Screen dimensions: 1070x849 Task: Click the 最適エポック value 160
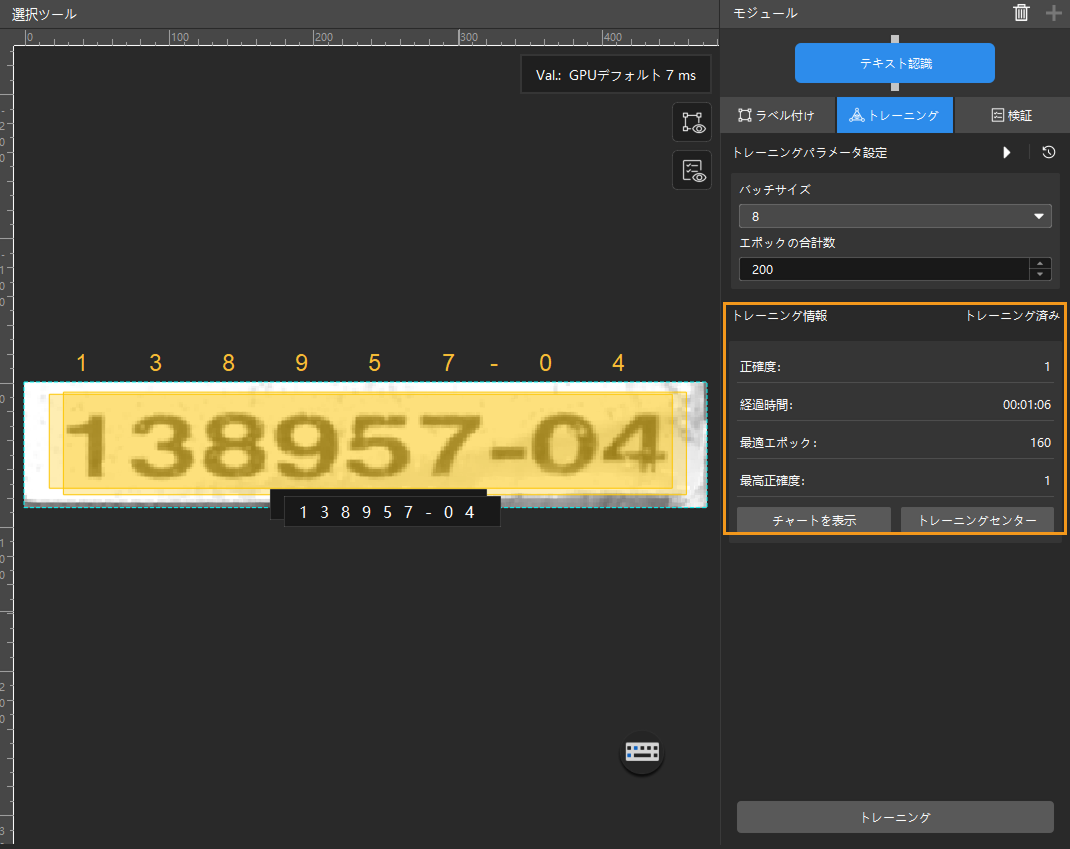pos(1040,442)
